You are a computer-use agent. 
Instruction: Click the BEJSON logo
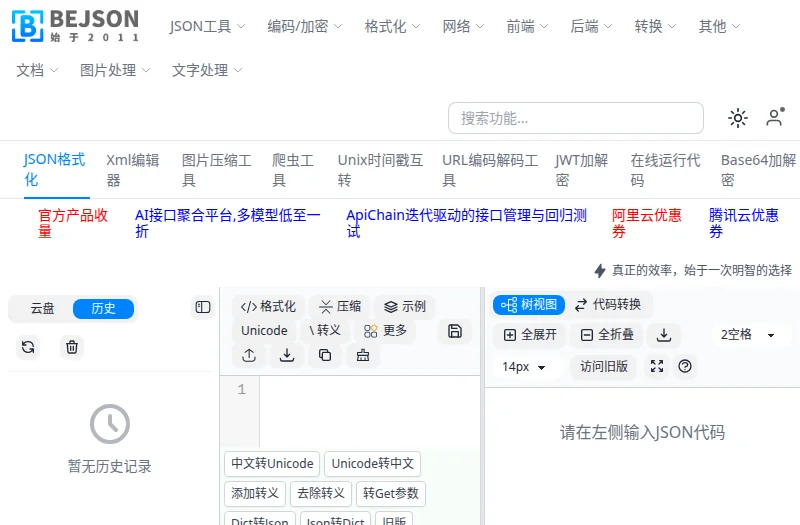[76, 26]
